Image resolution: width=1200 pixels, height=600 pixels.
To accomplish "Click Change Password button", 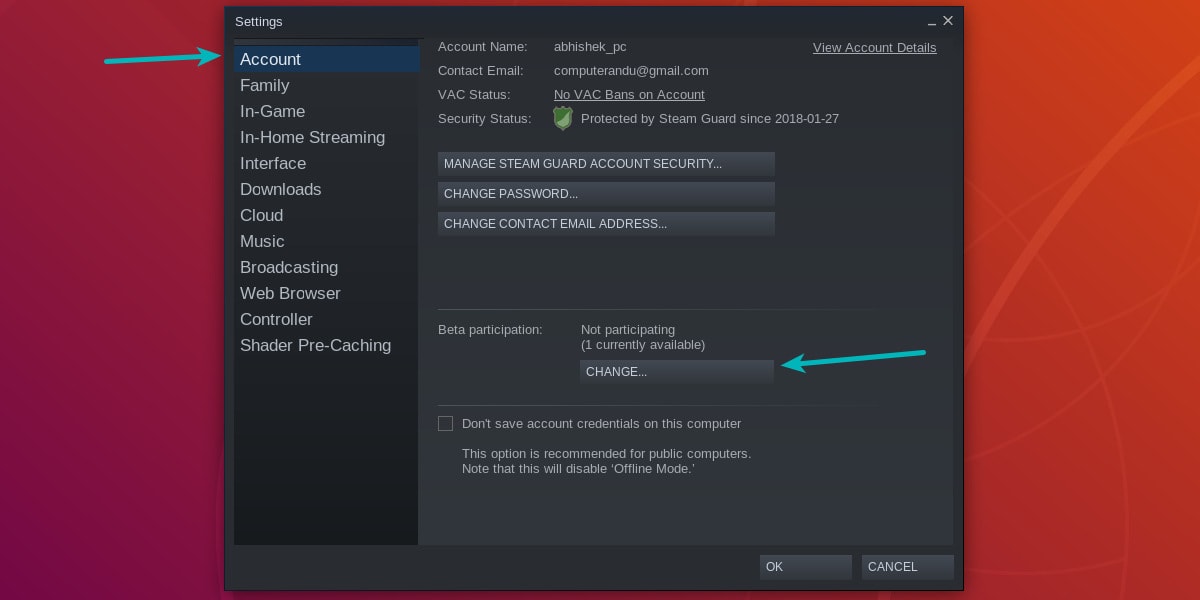I will [606, 193].
